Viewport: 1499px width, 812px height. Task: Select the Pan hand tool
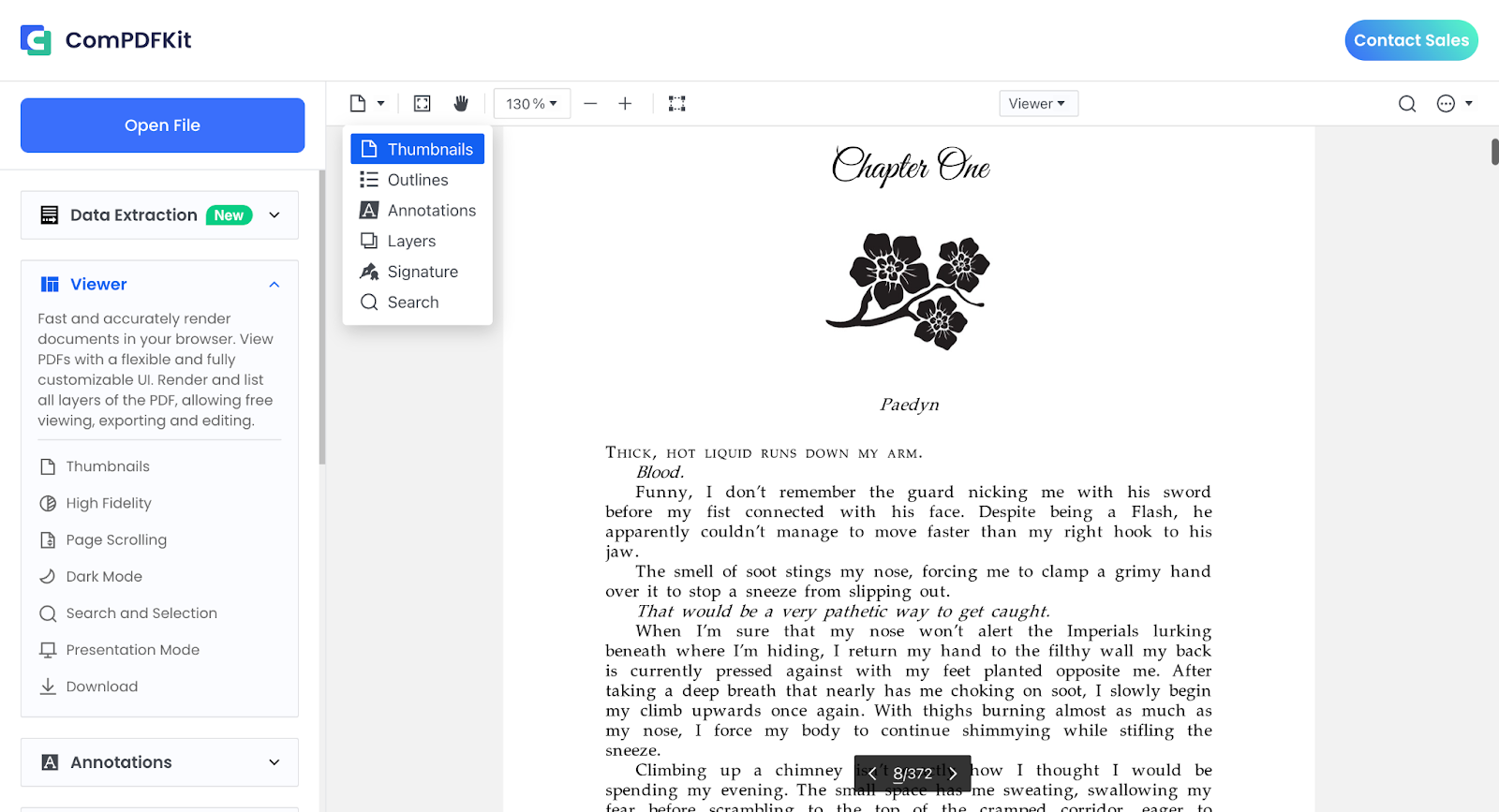461,104
